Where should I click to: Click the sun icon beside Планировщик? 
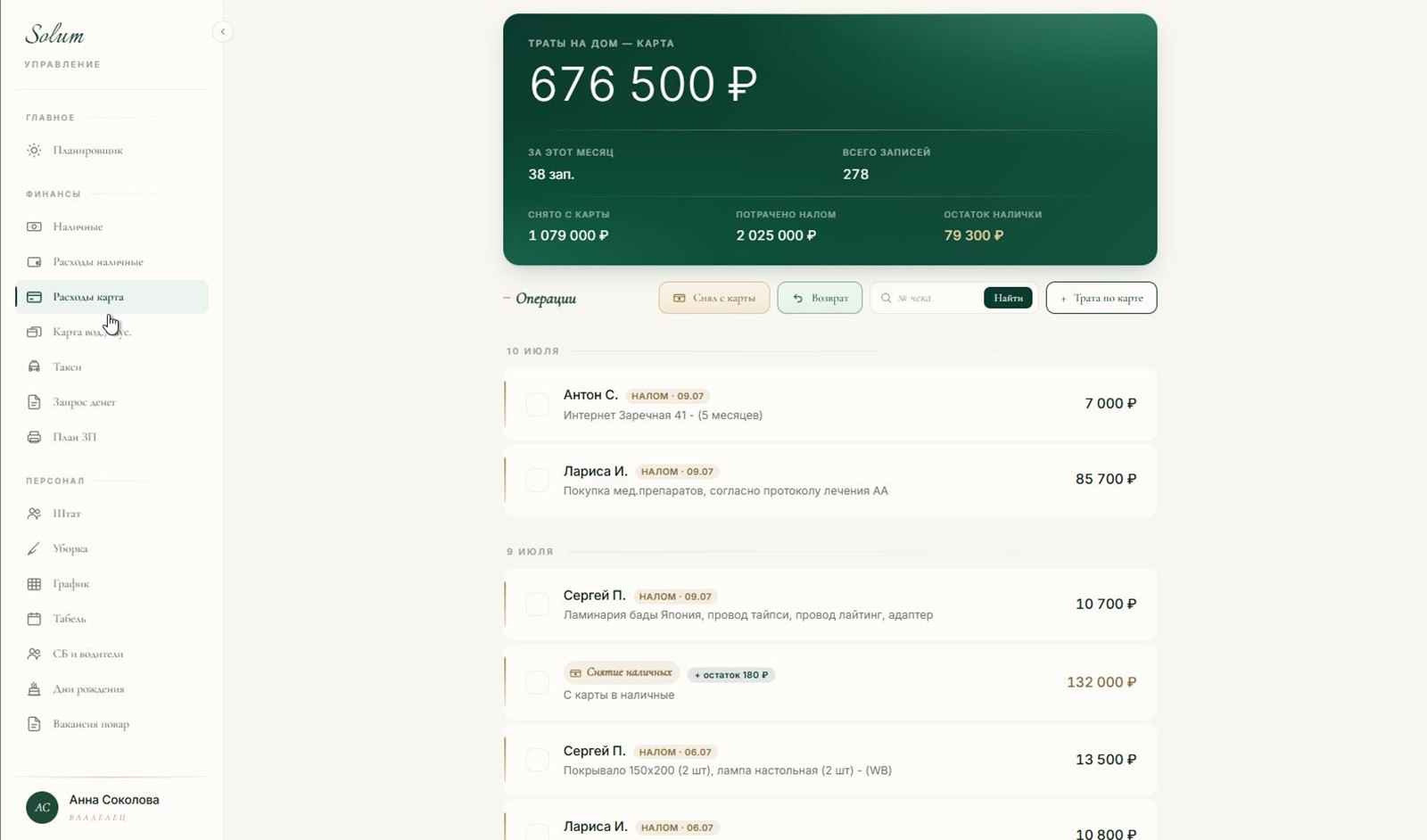pyautogui.click(x=34, y=151)
